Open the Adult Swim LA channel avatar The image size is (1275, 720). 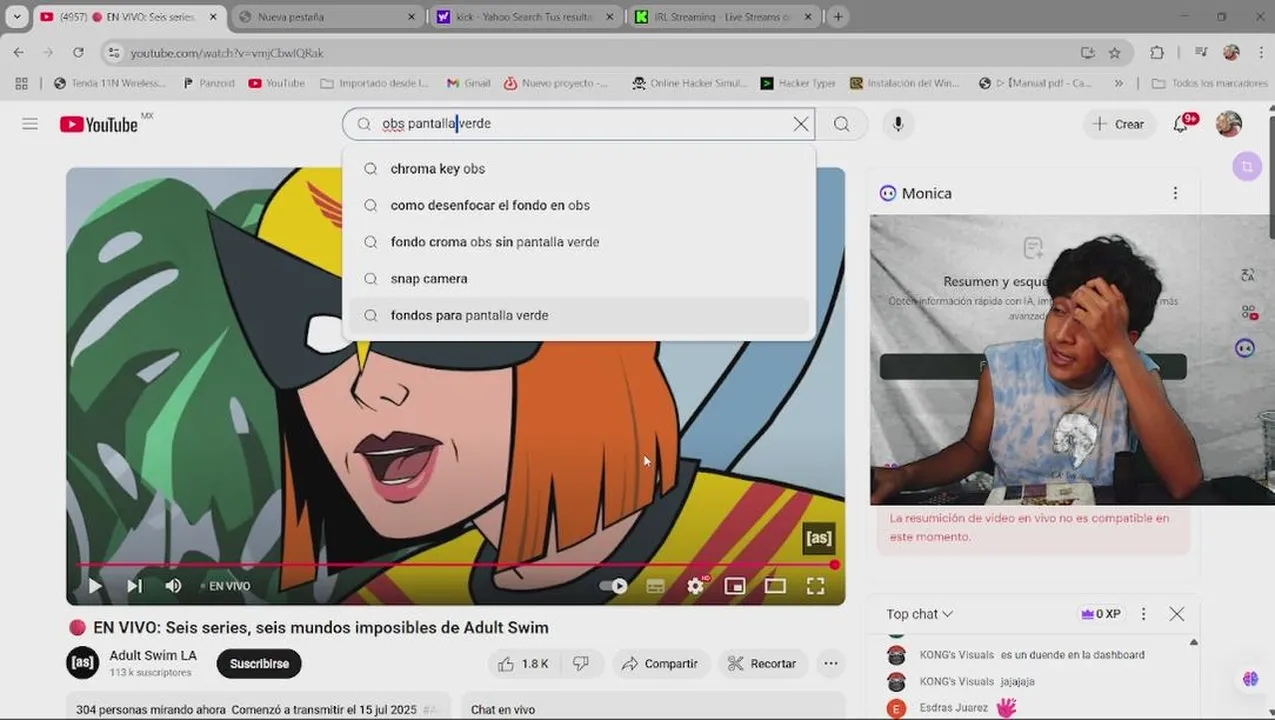tap(82, 662)
